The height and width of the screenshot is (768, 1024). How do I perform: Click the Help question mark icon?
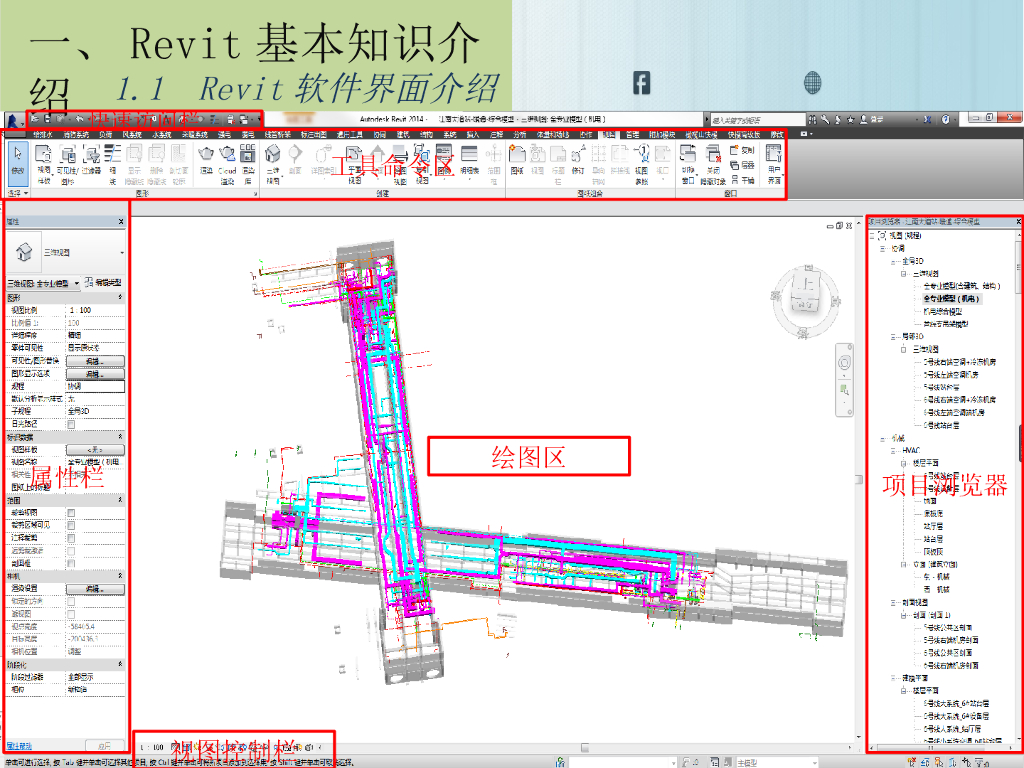pyautogui.click(x=944, y=119)
